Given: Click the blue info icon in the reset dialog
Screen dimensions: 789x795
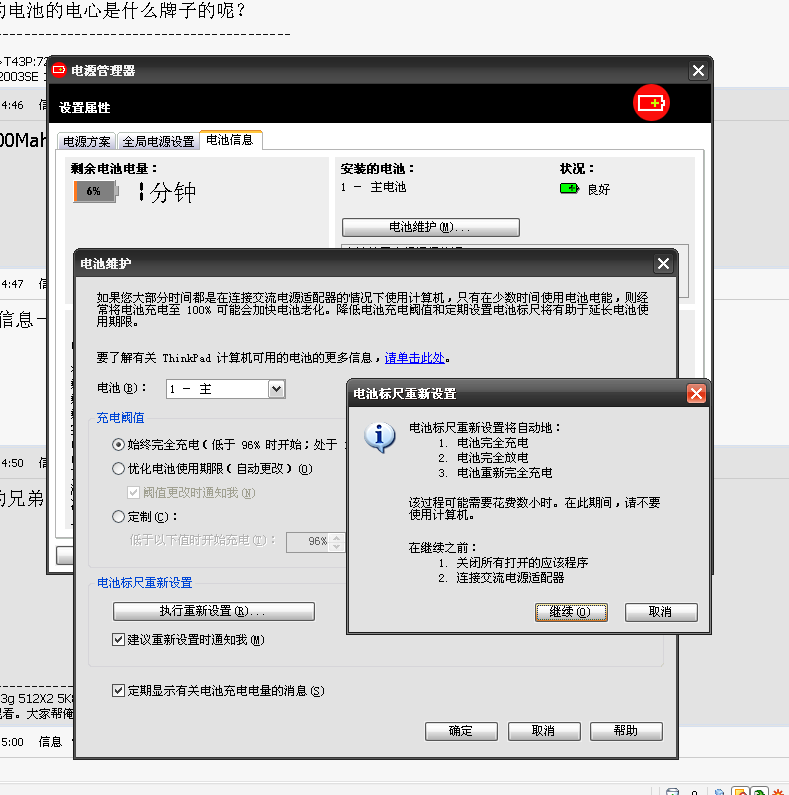Looking at the screenshot, I should pos(379,437).
